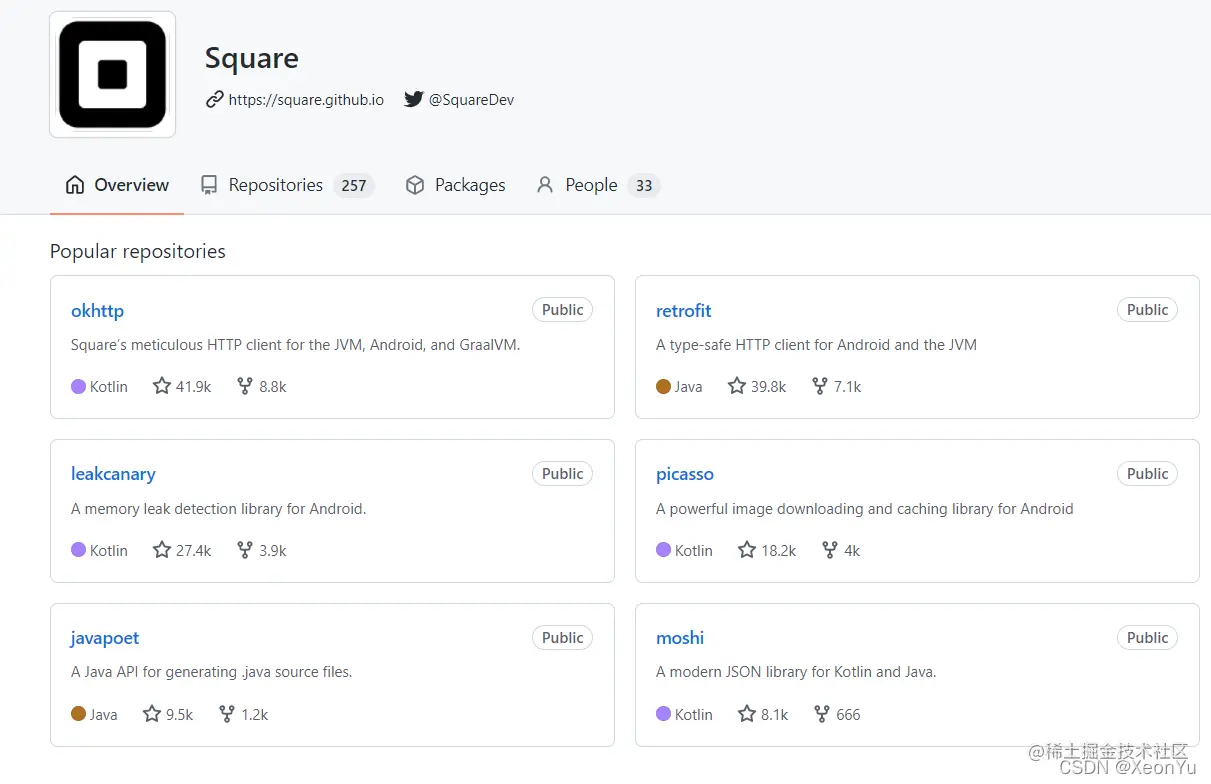Click the purple Kotlin language dot on moshi

pyautogui.click(x=663, y=714)
